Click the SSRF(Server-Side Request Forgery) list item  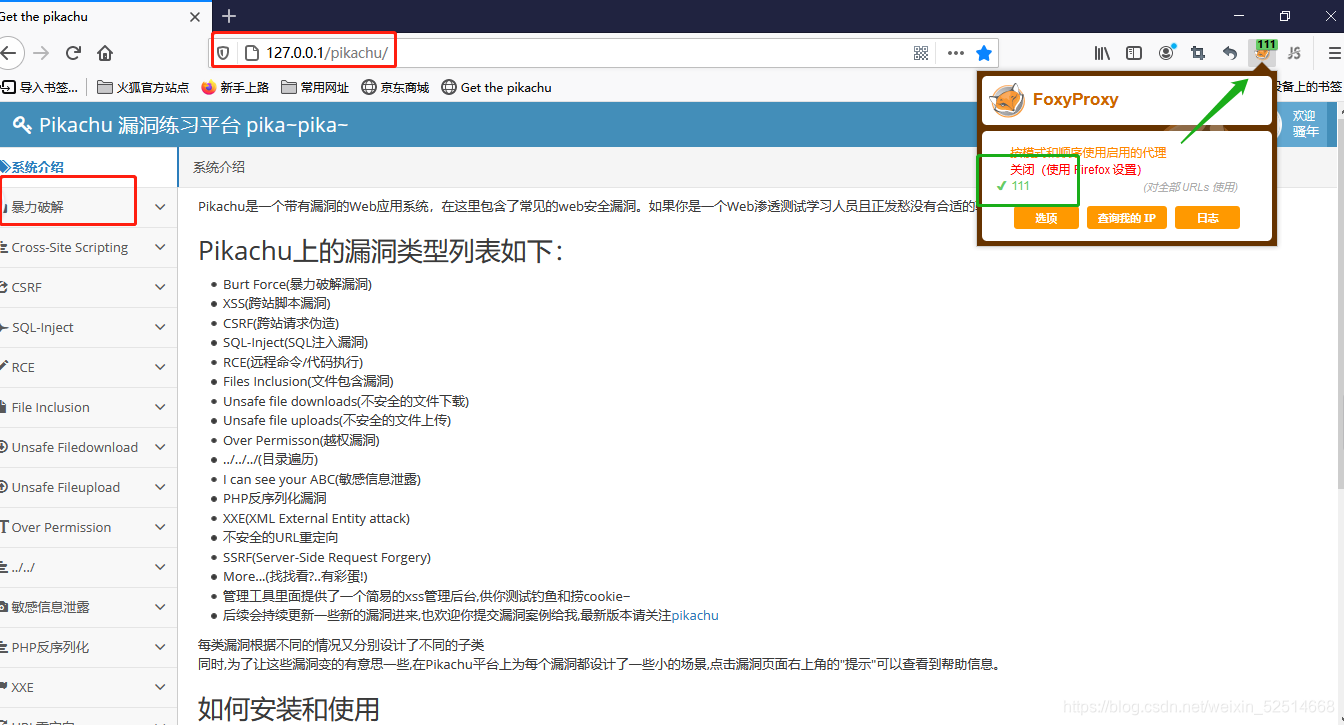click(327, 557)
